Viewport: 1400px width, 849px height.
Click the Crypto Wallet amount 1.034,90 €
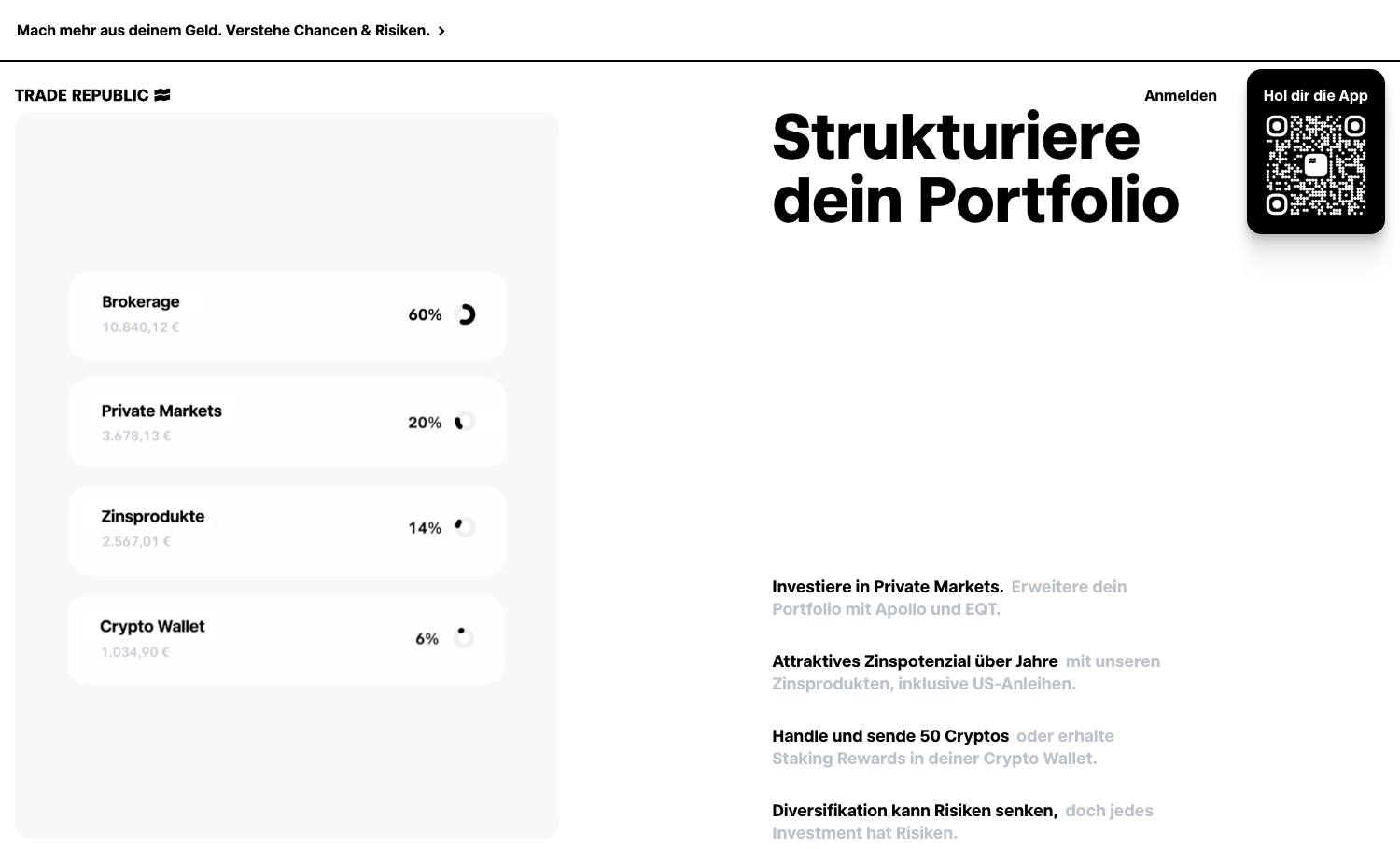pyautogui.click(x=135, y=652)
